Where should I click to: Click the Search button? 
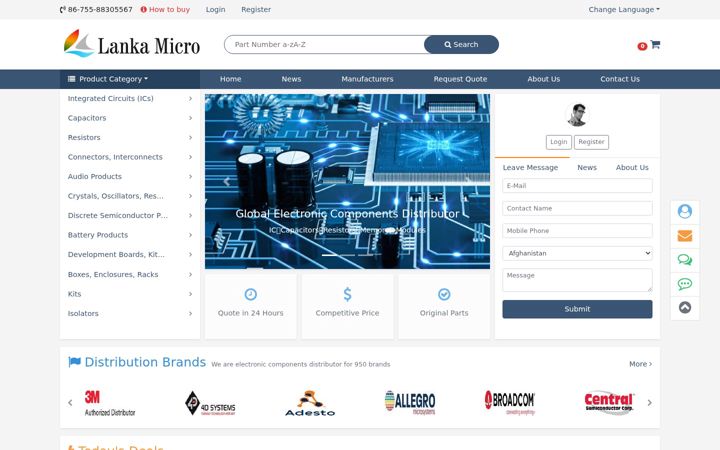coord(461,45)
